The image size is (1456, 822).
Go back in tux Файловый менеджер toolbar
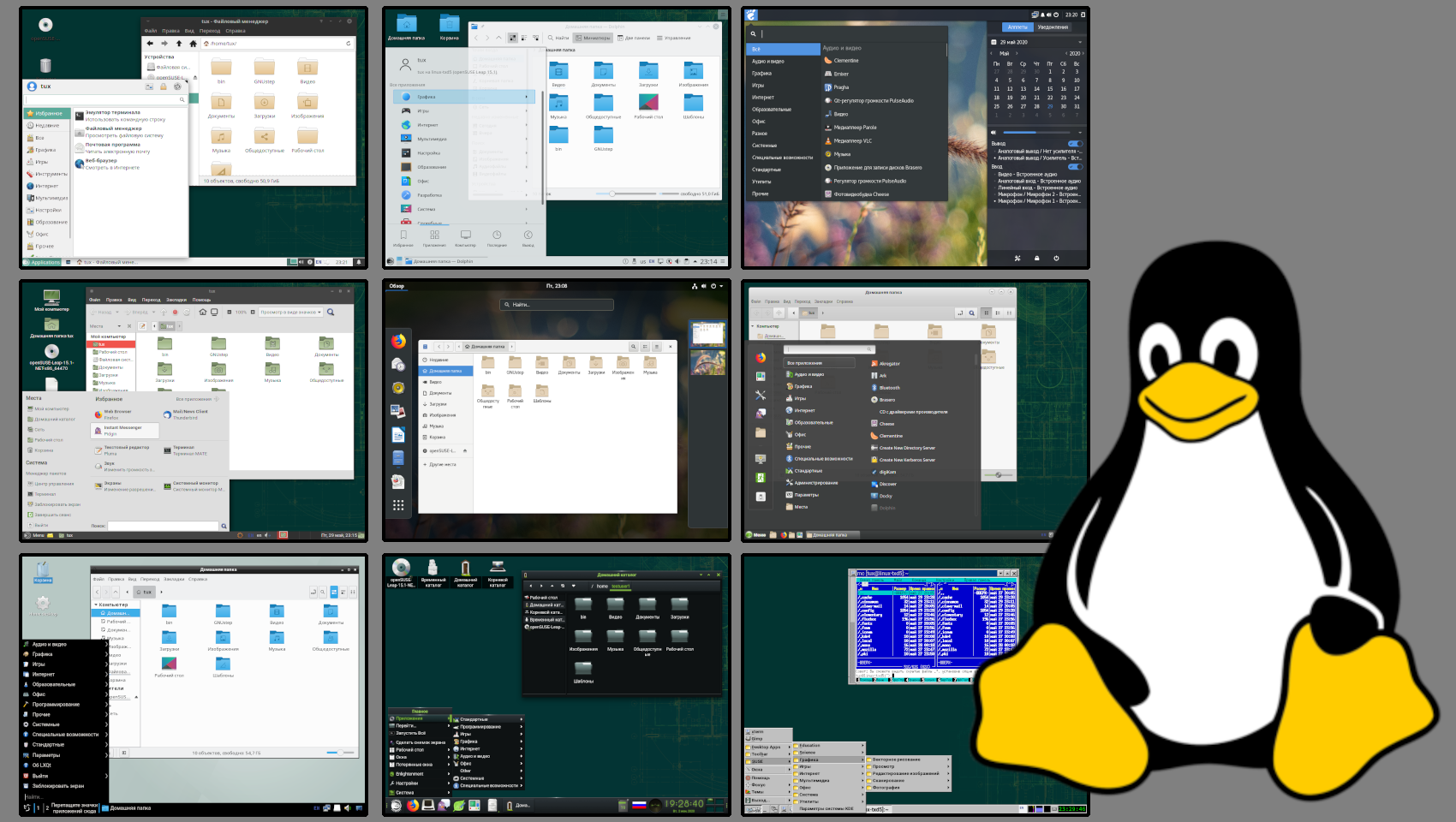pyautogui.click(x=150, y=44)
